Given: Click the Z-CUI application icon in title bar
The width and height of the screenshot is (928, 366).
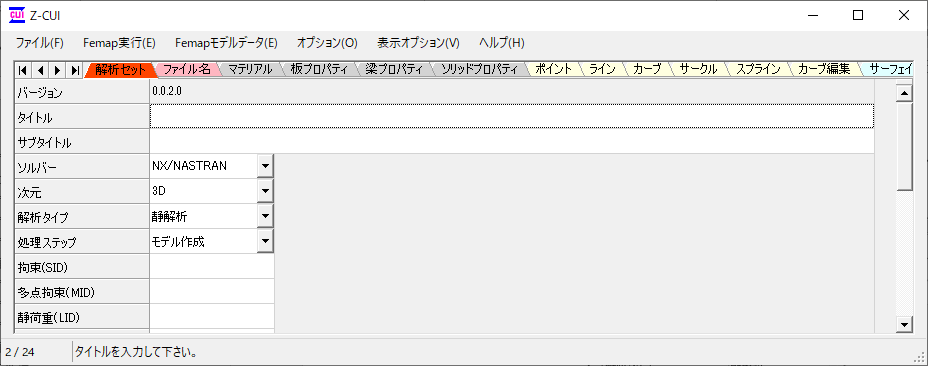Looking at the screenshot, I should [17, 15].
